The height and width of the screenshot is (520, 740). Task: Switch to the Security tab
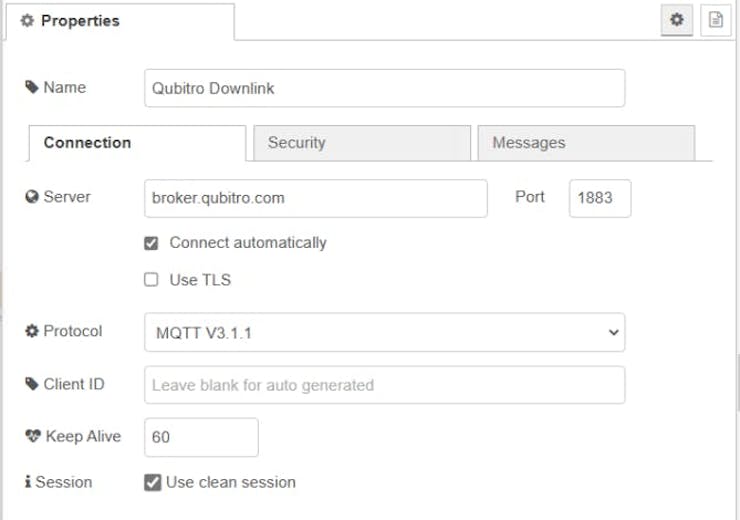pyautogui.click(x=361, y=143)
